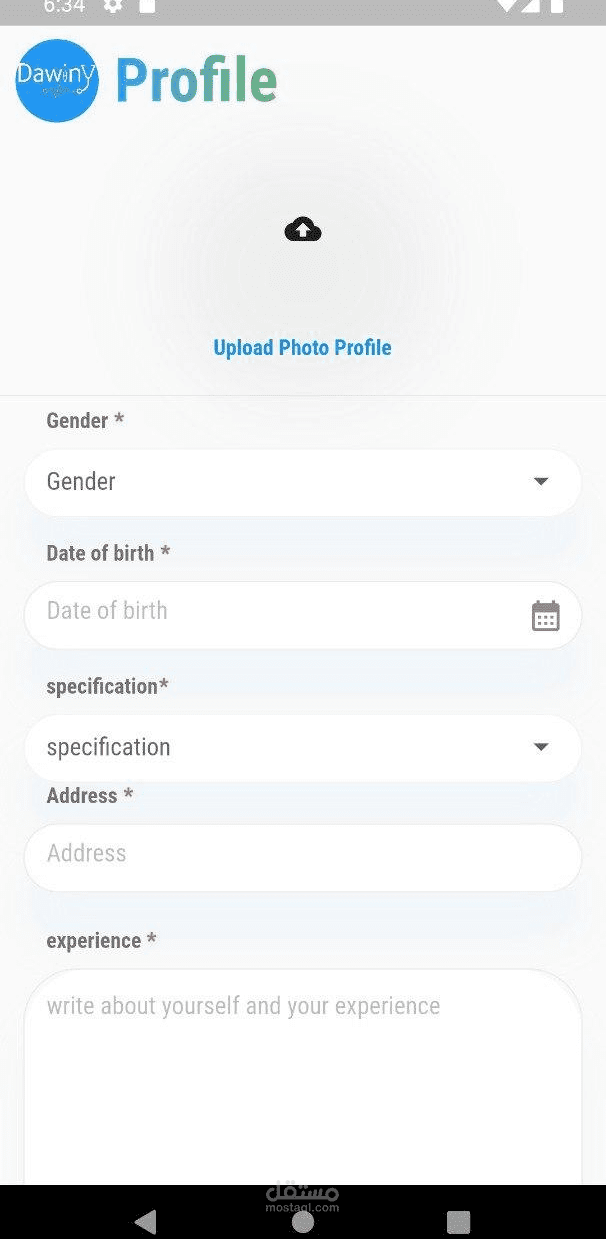Viewport: 606px width, 1239px height.
Task: Tap the Android home circle button
Action: [303, 1221]
